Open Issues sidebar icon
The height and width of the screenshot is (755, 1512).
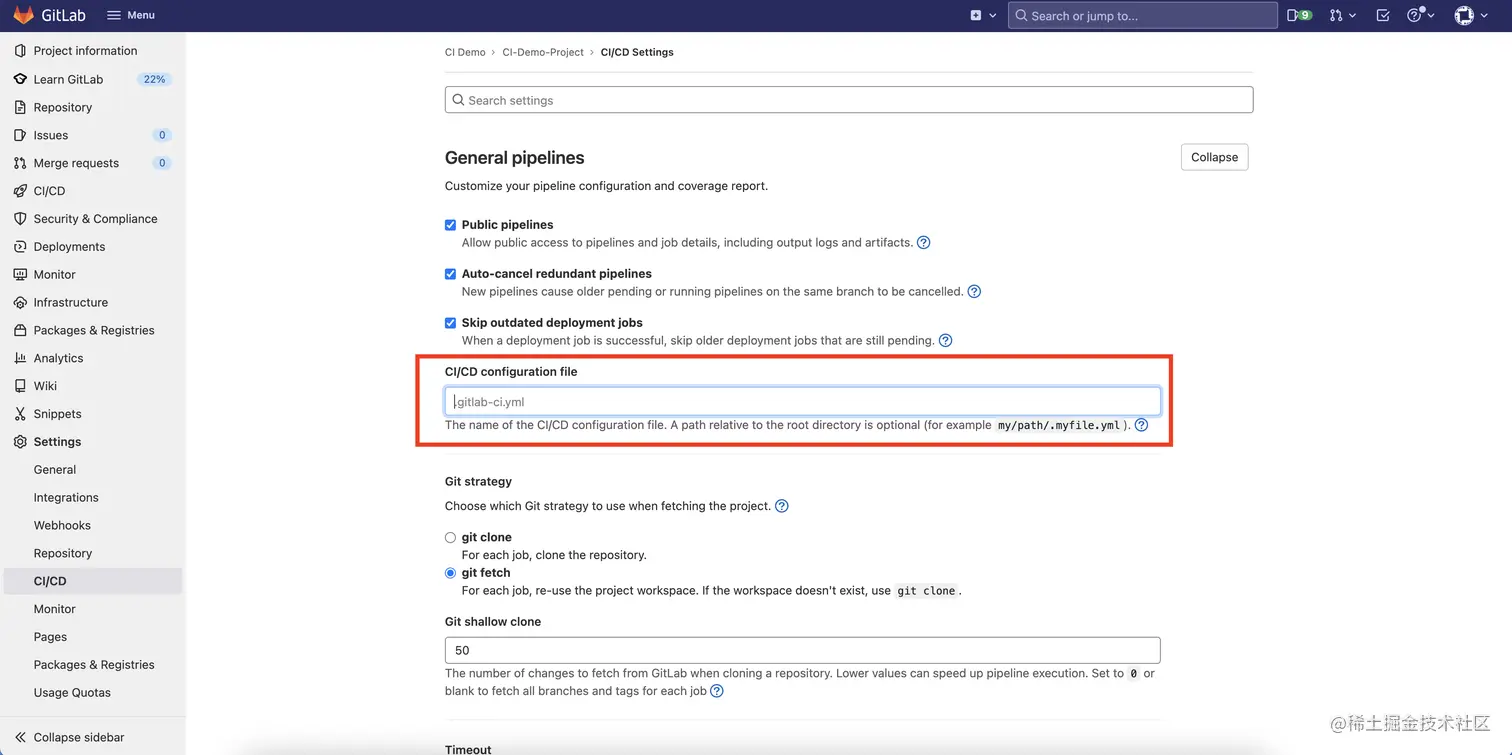click(21, 135)
